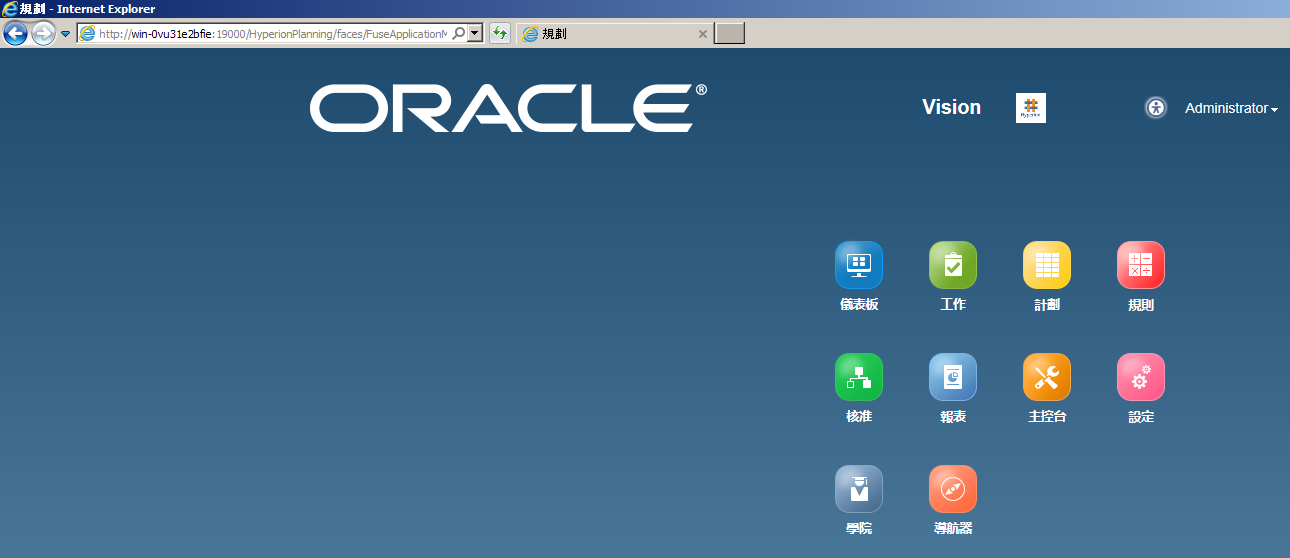
Task: Click the Internet Explorer window title
Action: click(x=87, y=9)
